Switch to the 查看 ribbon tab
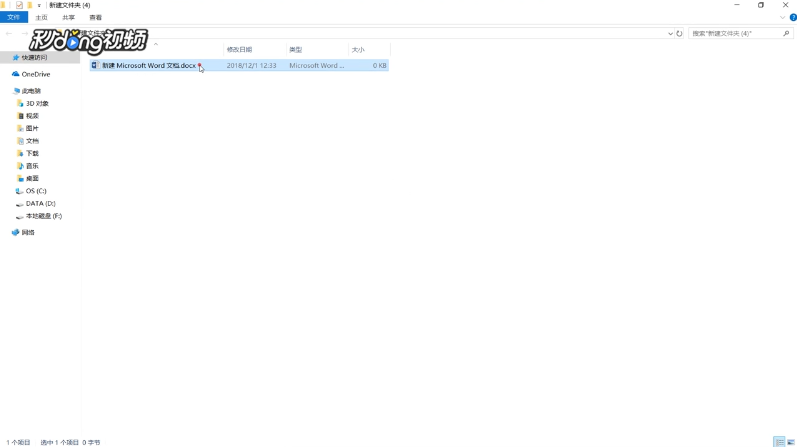 click(96, 17)
